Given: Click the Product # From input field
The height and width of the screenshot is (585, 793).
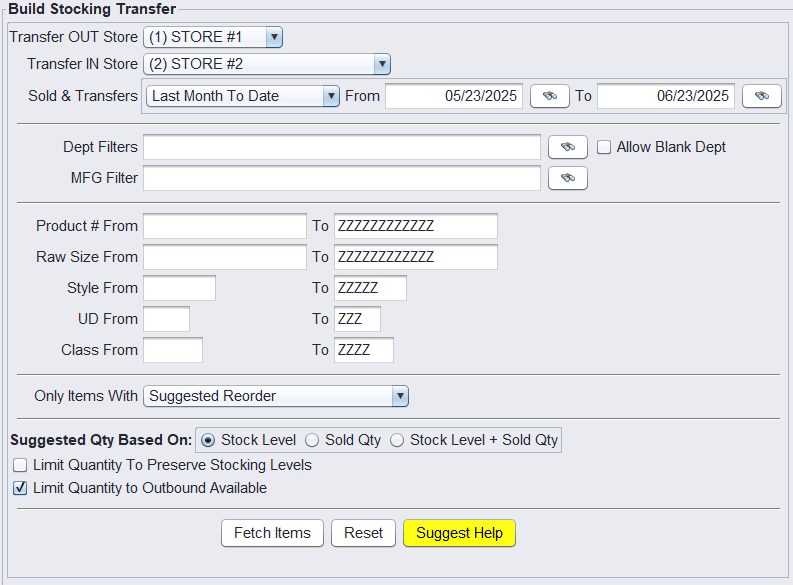Looking at the screenshot, I should pyautogui.click(x=224, y=226).
